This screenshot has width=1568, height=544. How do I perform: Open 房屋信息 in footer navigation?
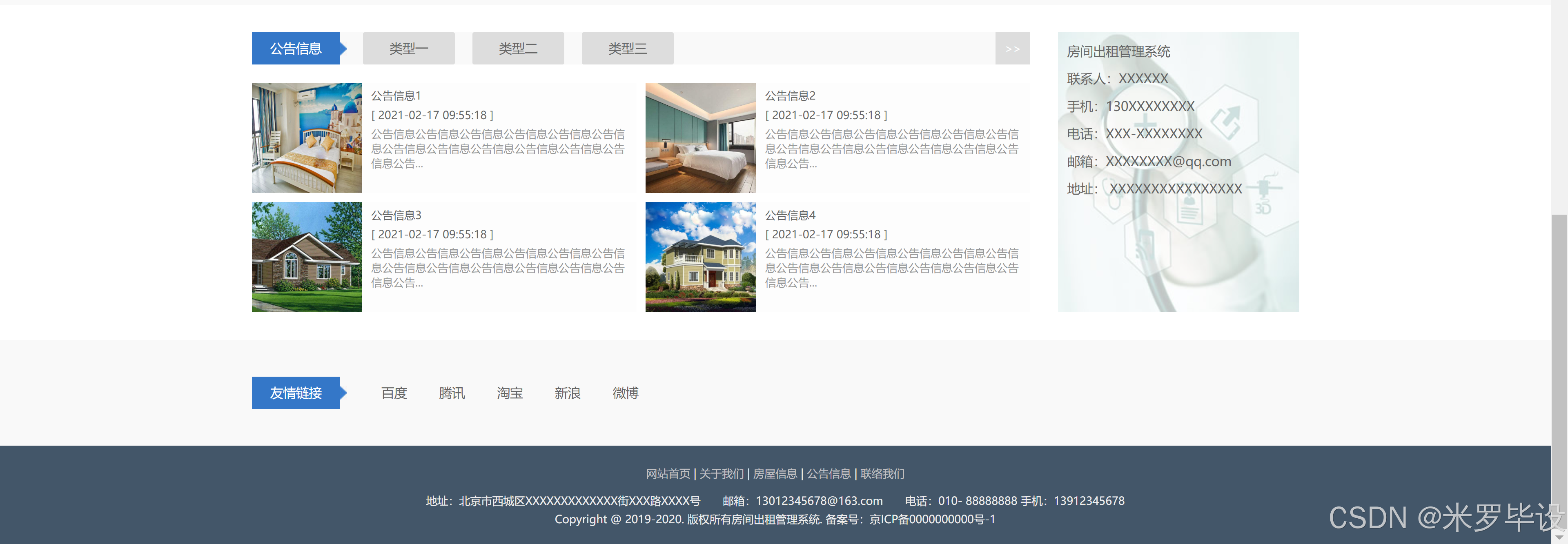pos(775,473)
